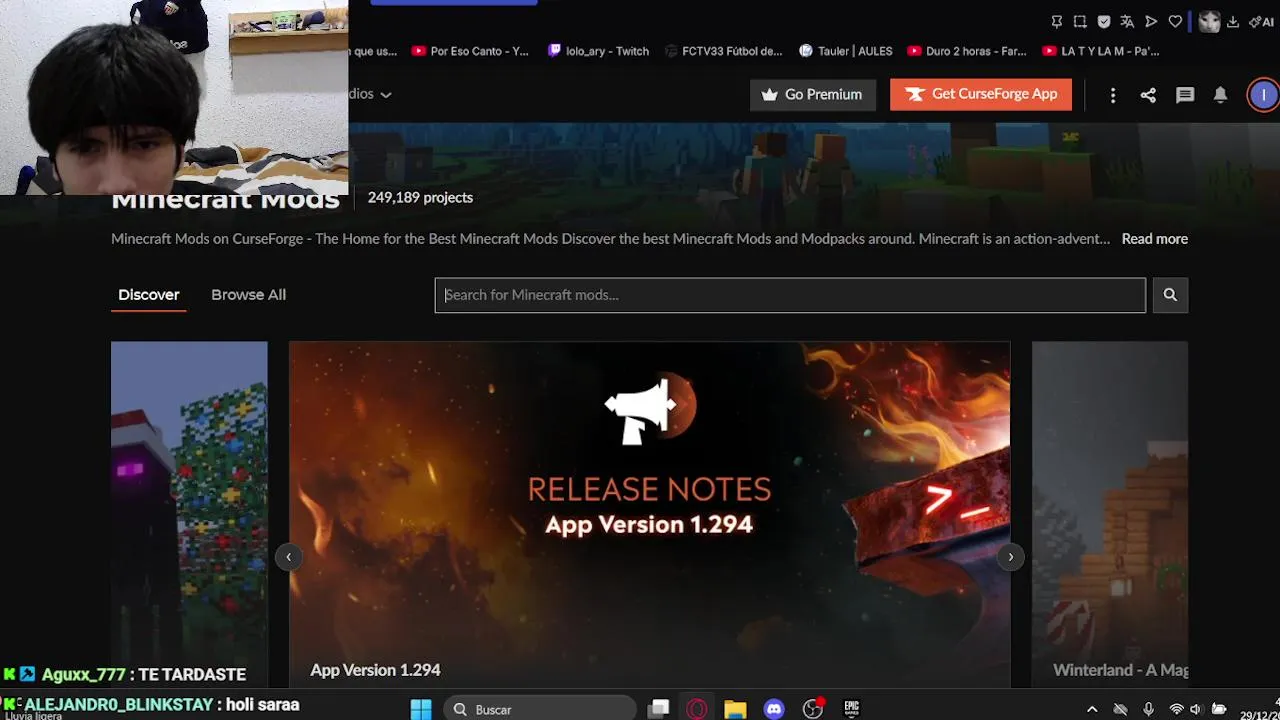Open the notifications bell icon

[x=1221, y=95]
